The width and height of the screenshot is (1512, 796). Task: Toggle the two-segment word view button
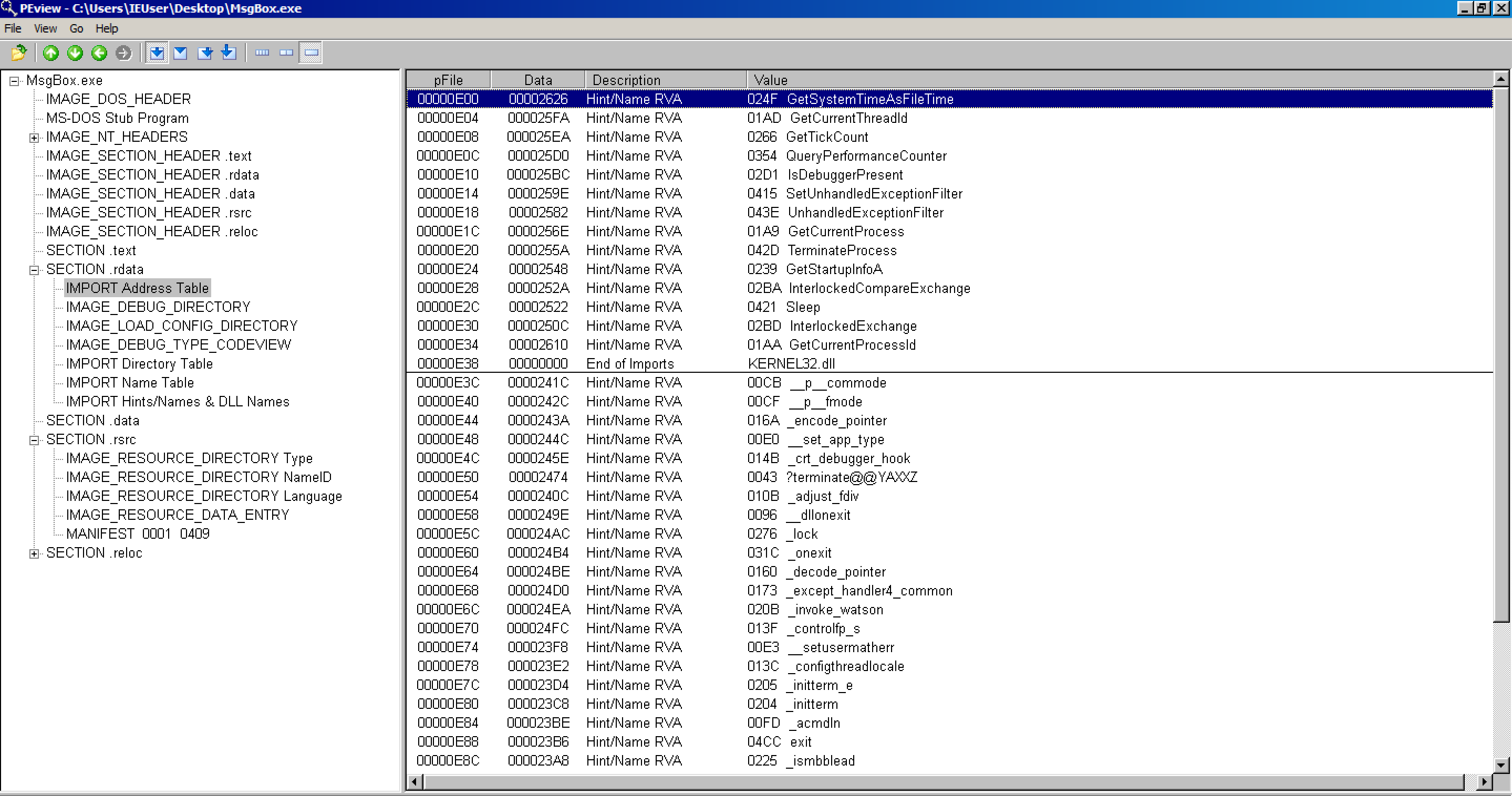286,53
